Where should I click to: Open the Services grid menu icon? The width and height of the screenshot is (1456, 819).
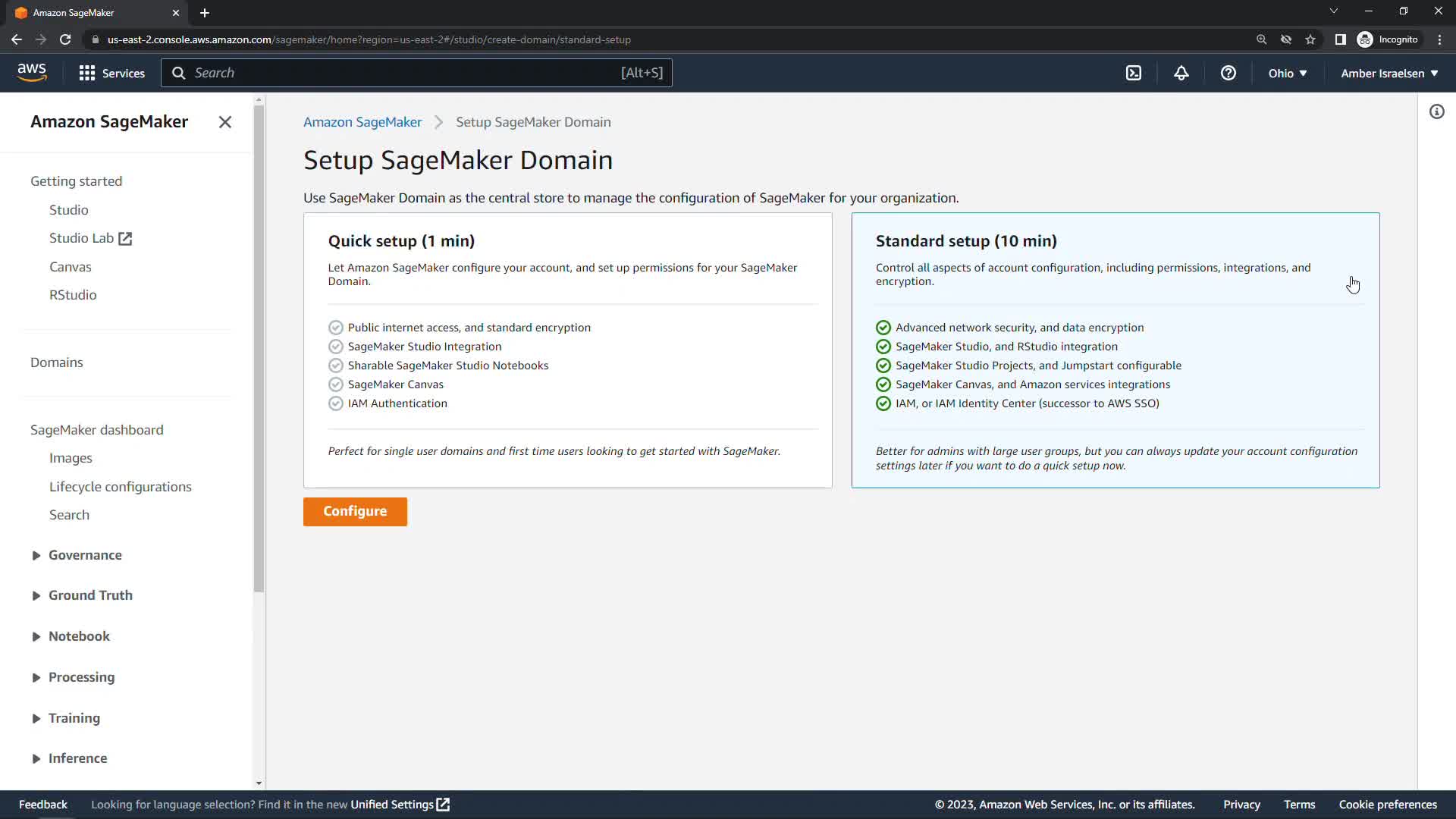click(x=87, y=73)
